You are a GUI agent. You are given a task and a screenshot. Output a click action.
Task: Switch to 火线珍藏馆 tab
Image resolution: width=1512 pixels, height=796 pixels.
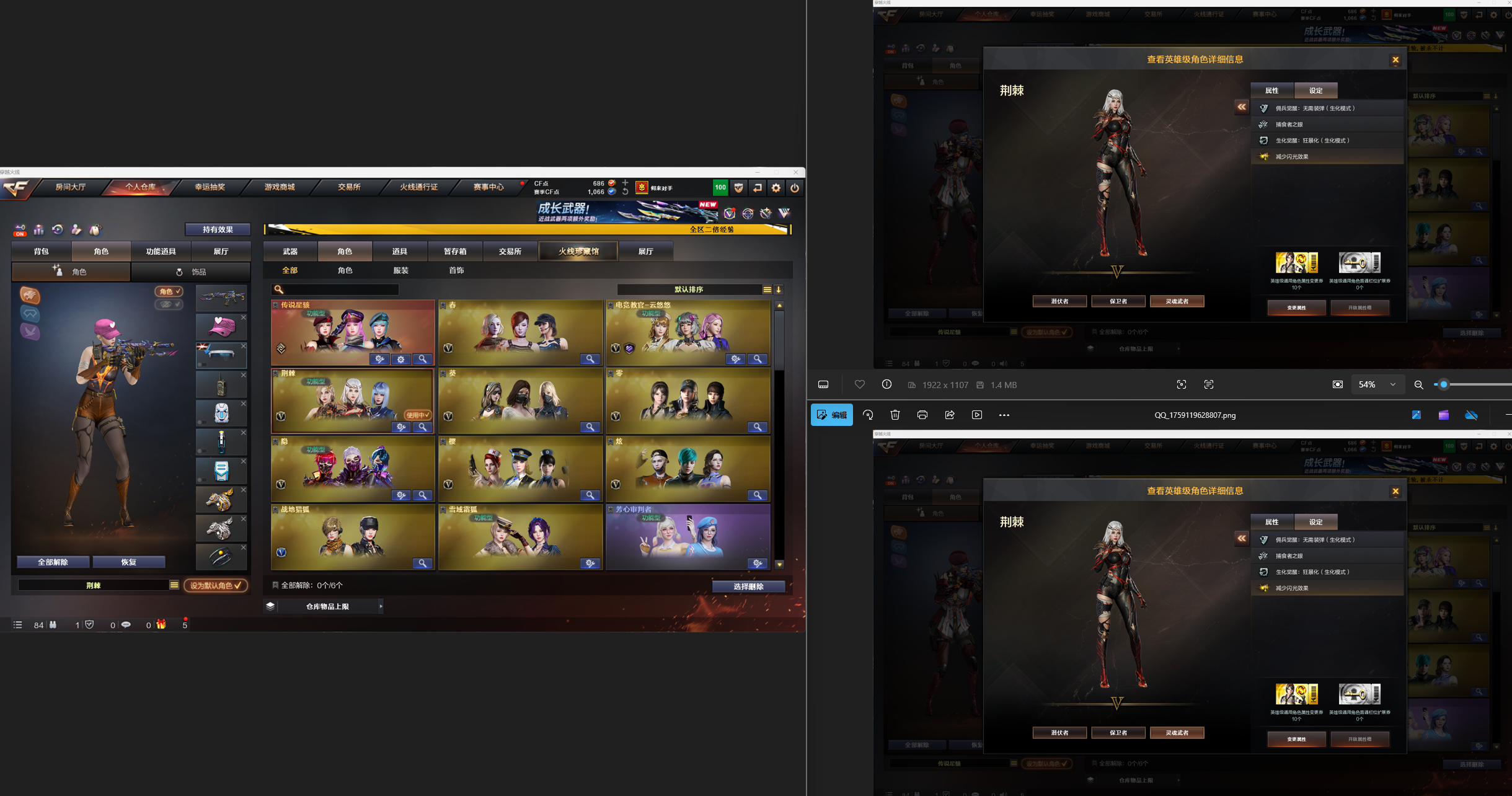pos(578,251)
